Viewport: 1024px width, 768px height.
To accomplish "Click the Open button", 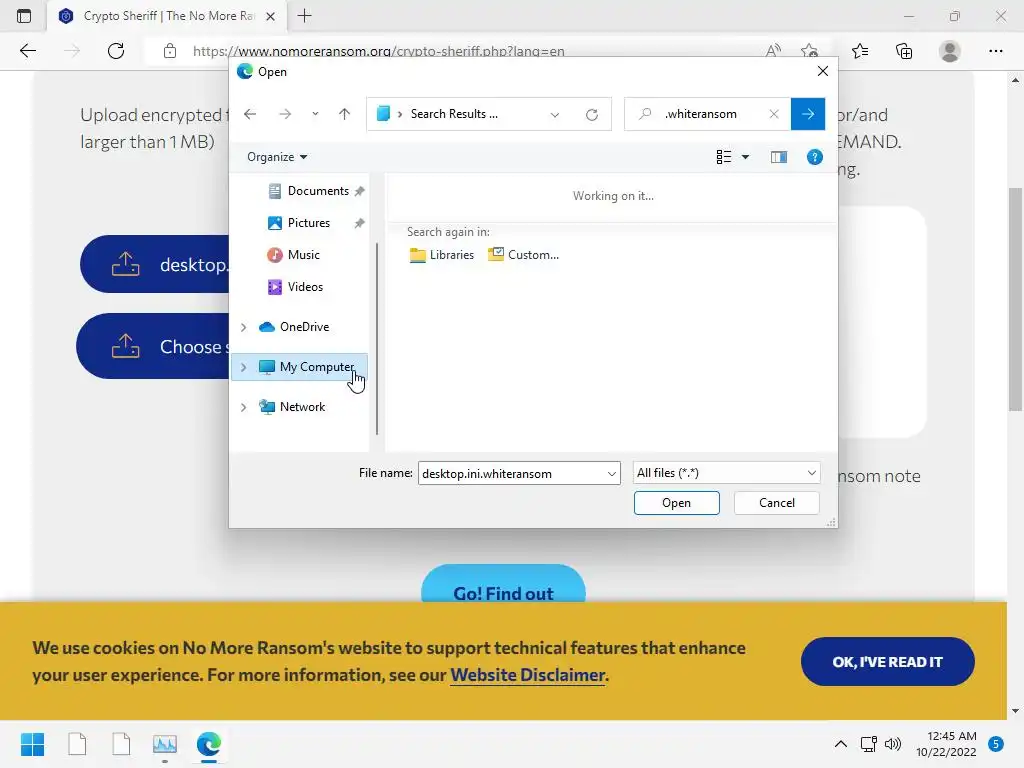I will click(677, 503).
